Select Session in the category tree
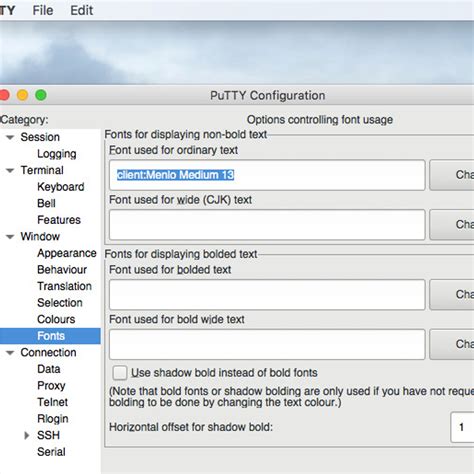The width and height of the screenshot is (474, 474). tap(40, 137)
